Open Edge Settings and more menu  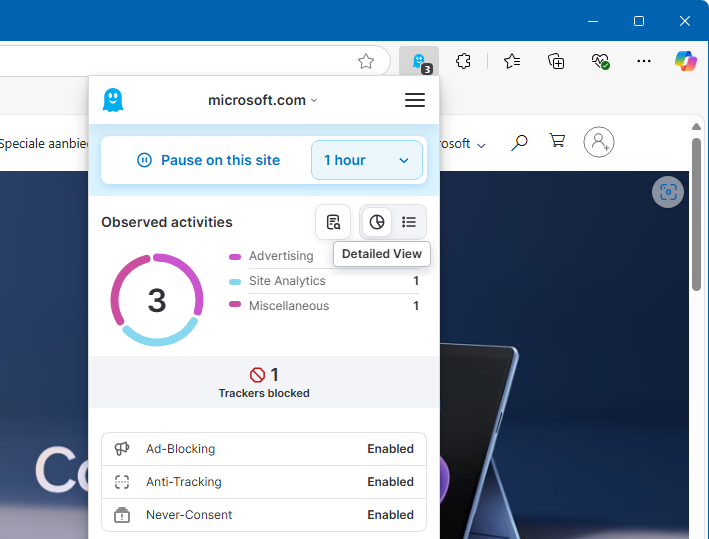tap(643, 61)
